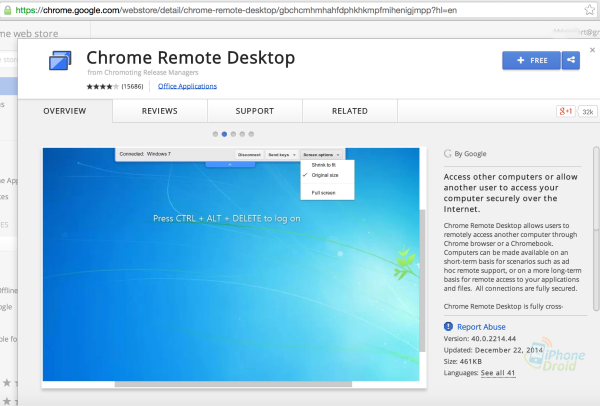Click the green padlock security icon
The width and height of the screenshot is (600, 406).
pos(7,10)
